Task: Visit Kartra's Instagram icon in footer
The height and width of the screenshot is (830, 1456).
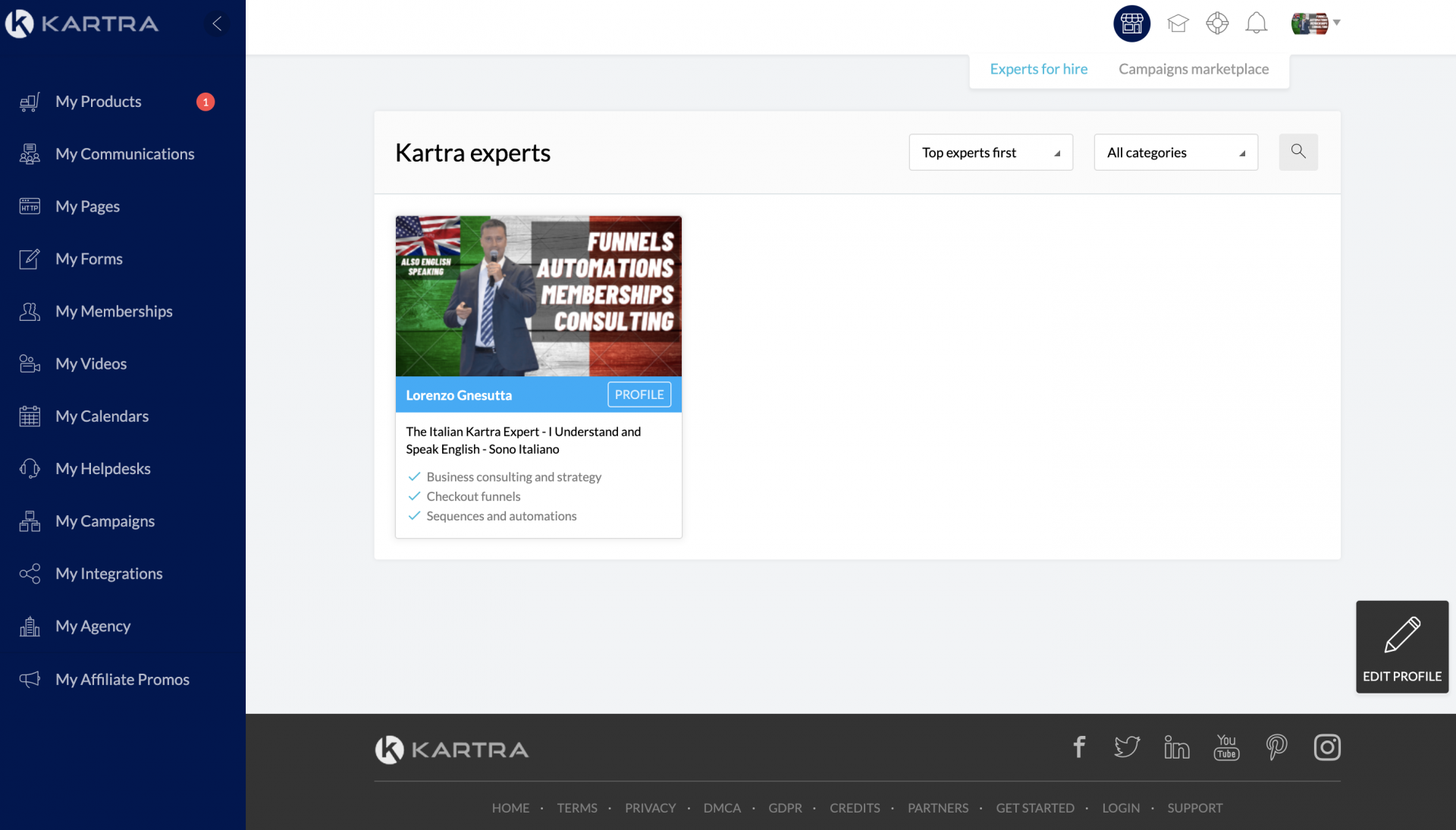Action: 1326,747
